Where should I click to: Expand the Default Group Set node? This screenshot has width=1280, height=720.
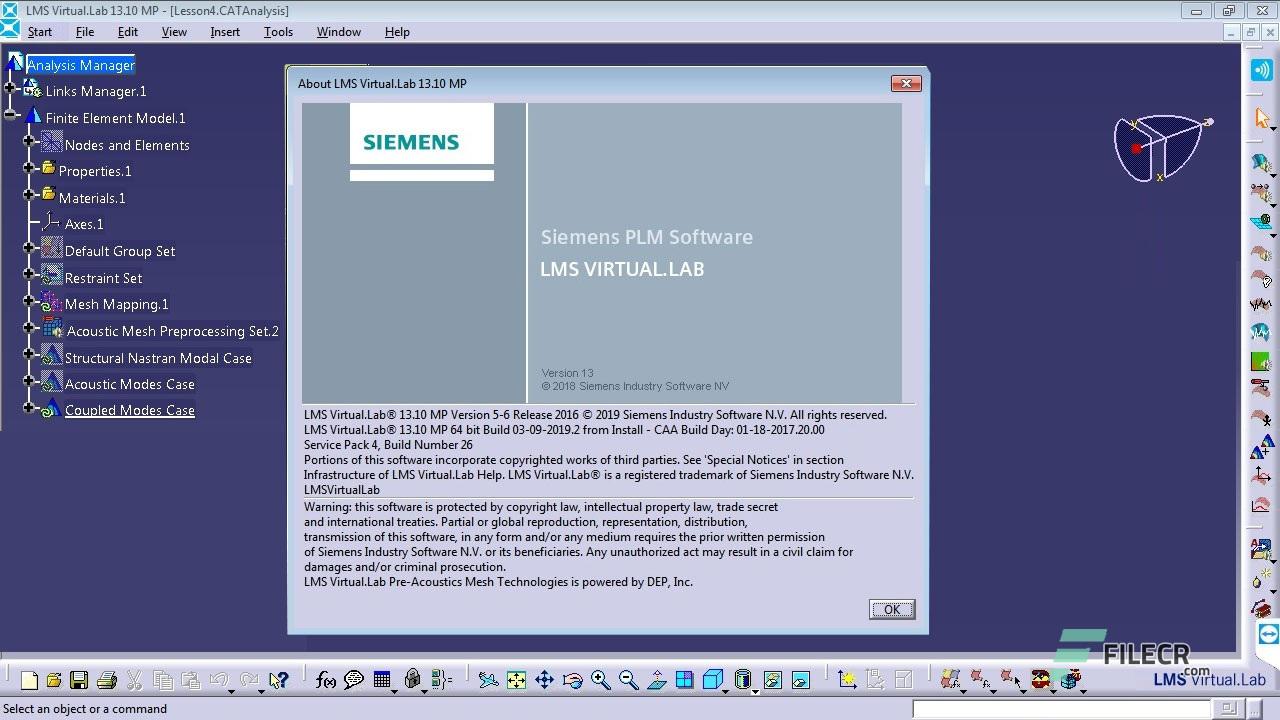coord(29,248)
